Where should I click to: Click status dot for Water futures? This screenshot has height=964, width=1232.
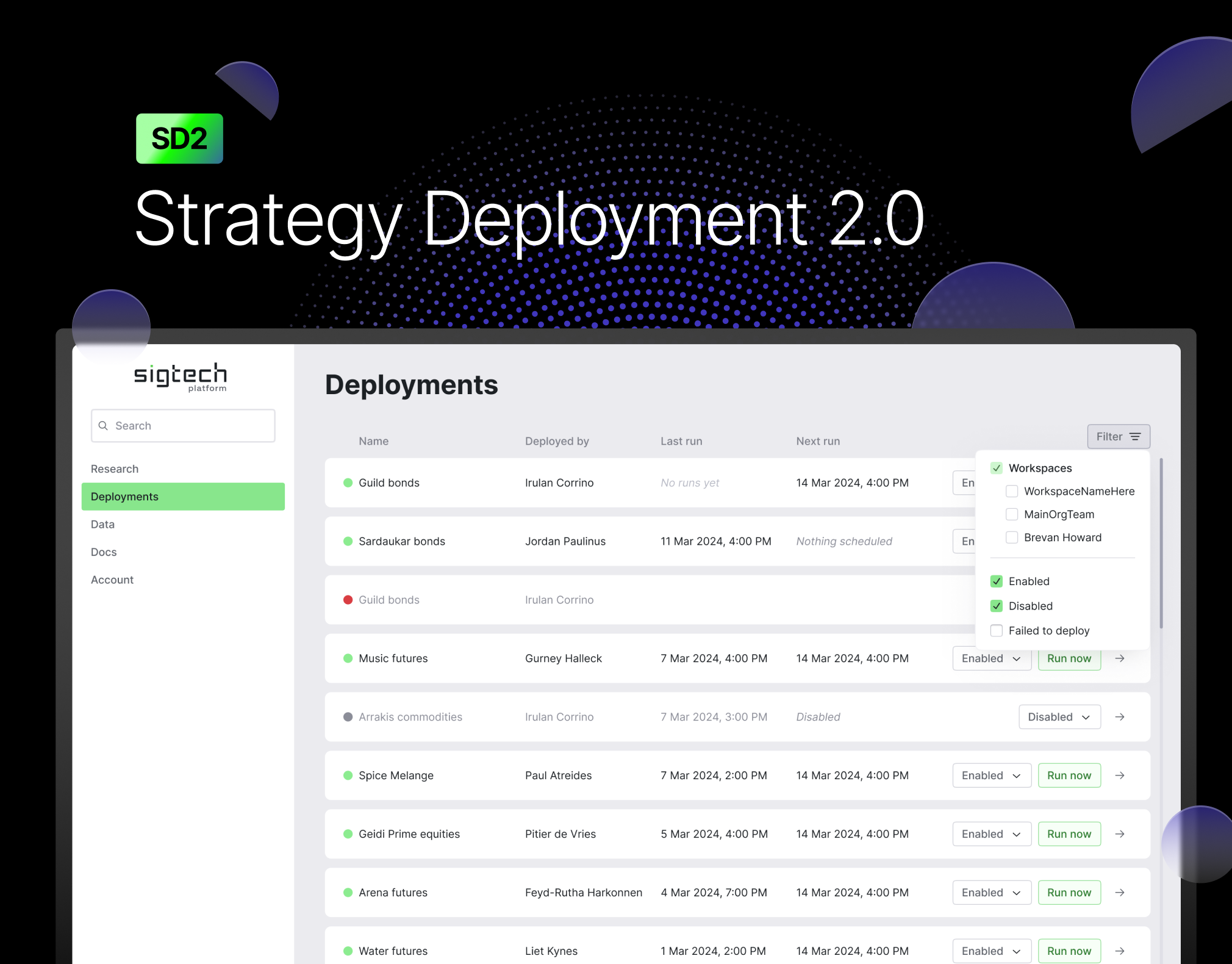click(348, 951)
